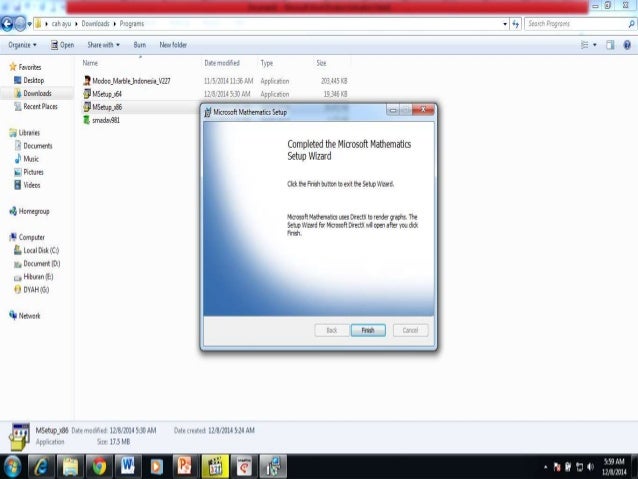Open Microsoft Word from the taskbar
The image size is (638, 479).
coord(128,466)
